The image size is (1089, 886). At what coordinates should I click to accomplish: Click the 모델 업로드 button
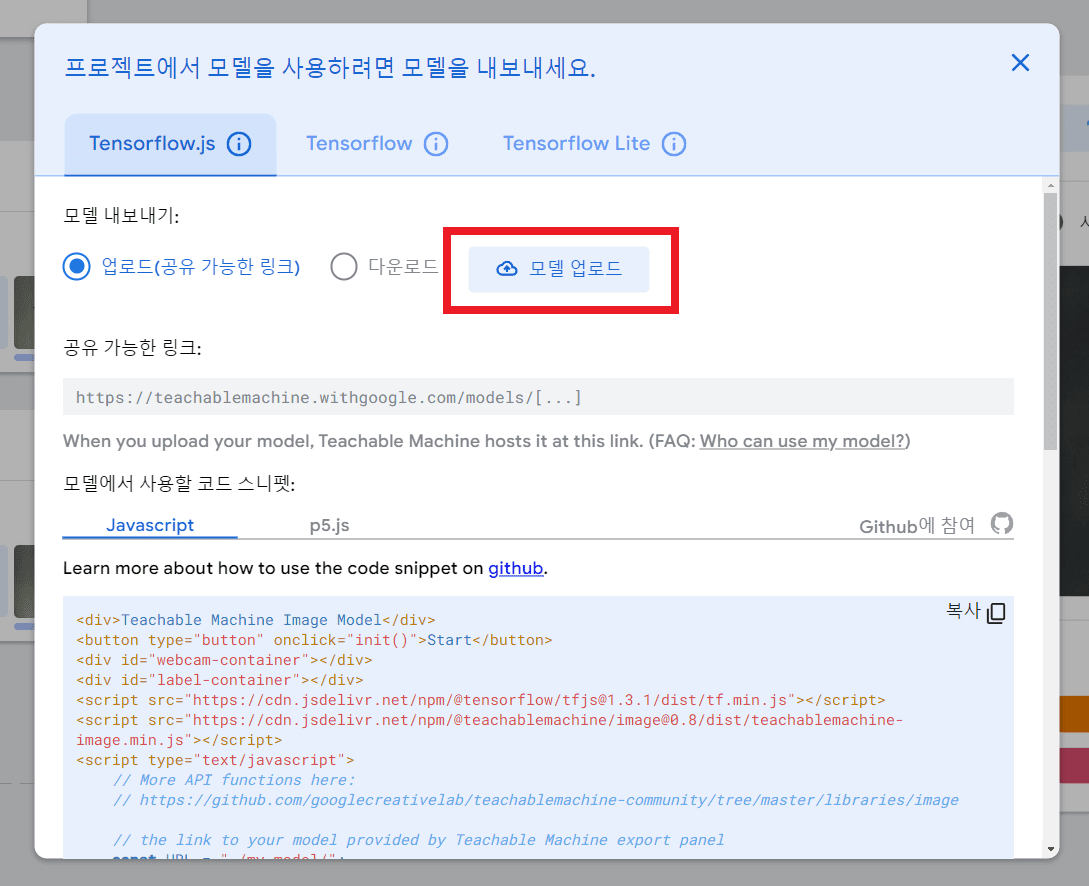coord(559,269)
